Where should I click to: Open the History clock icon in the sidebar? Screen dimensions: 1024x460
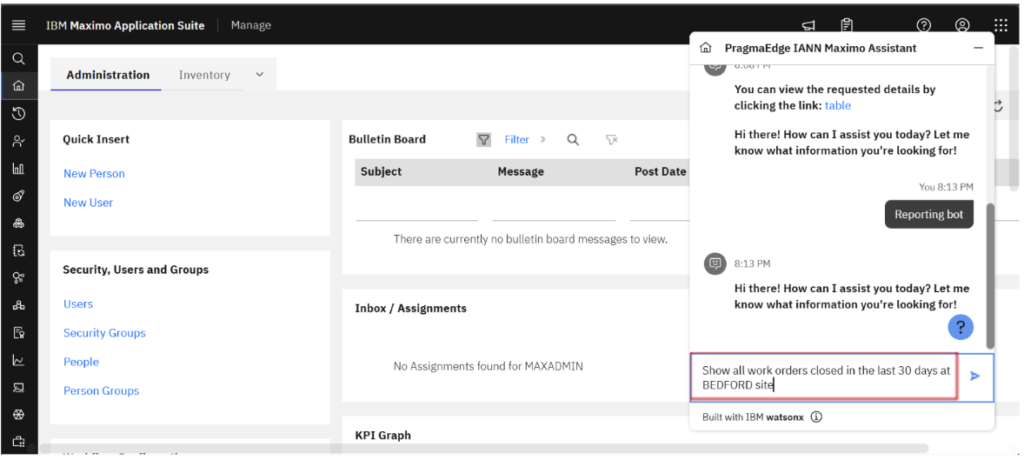(x=18, y=114)
